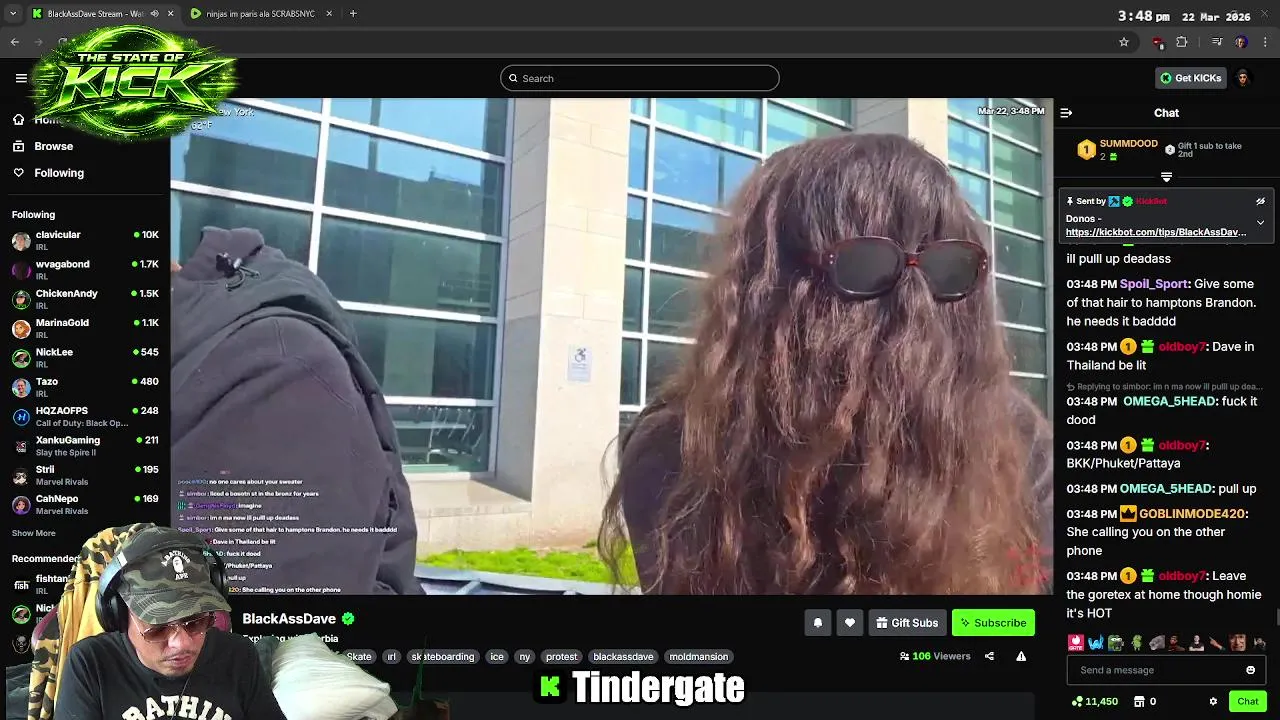Hide the pinned message with eye-slash icon
This screenshot has width=1280, height=720.
pyautogui.click(x=1260, y=201)
